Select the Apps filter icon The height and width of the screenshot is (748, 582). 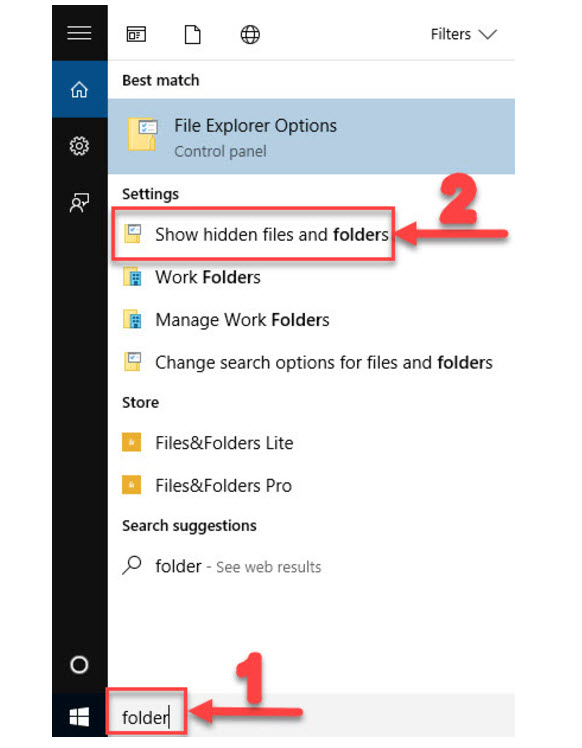[x=136, y=34]
